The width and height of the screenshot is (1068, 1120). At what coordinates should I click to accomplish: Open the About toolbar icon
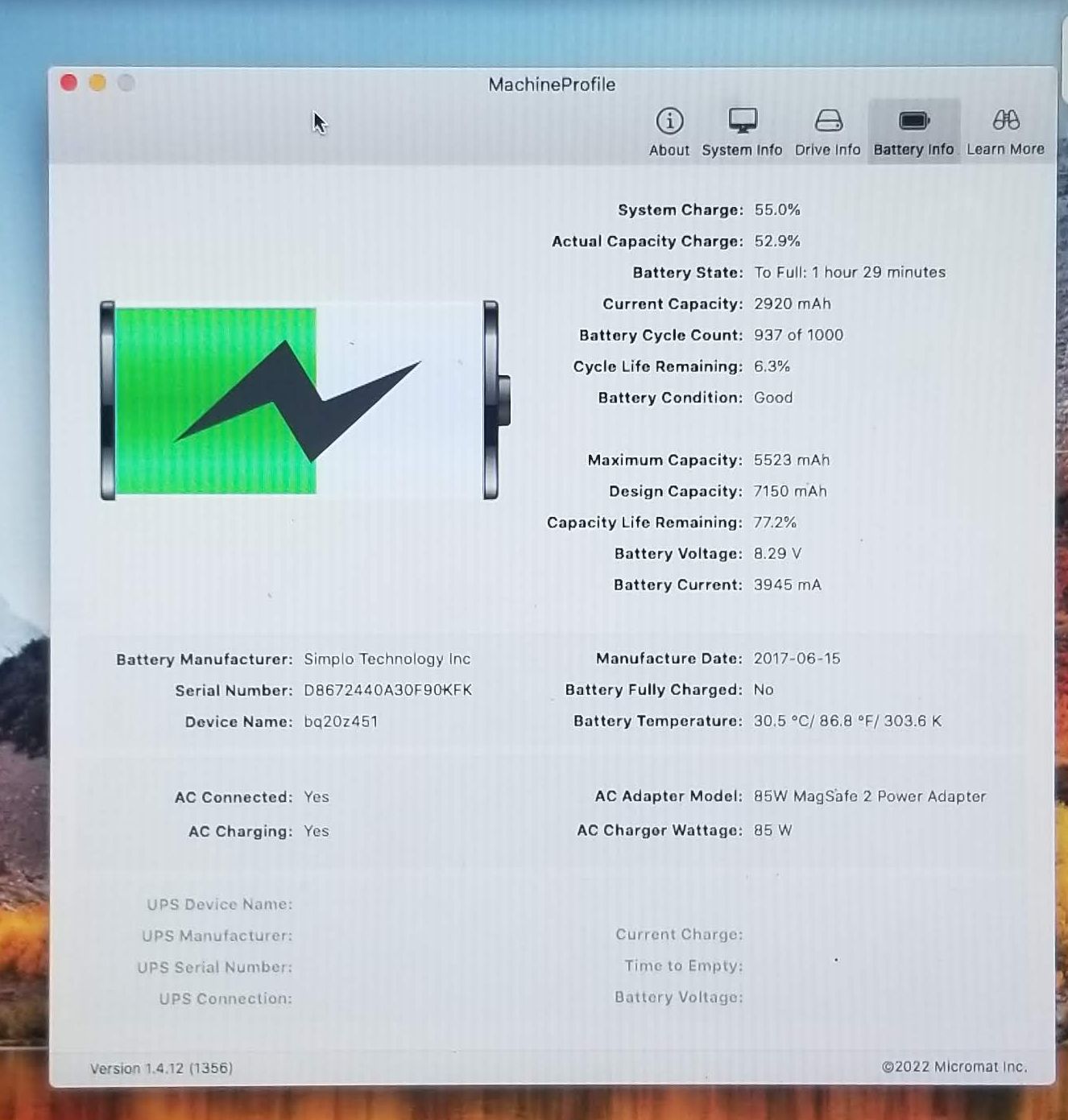tap(669, 131)
